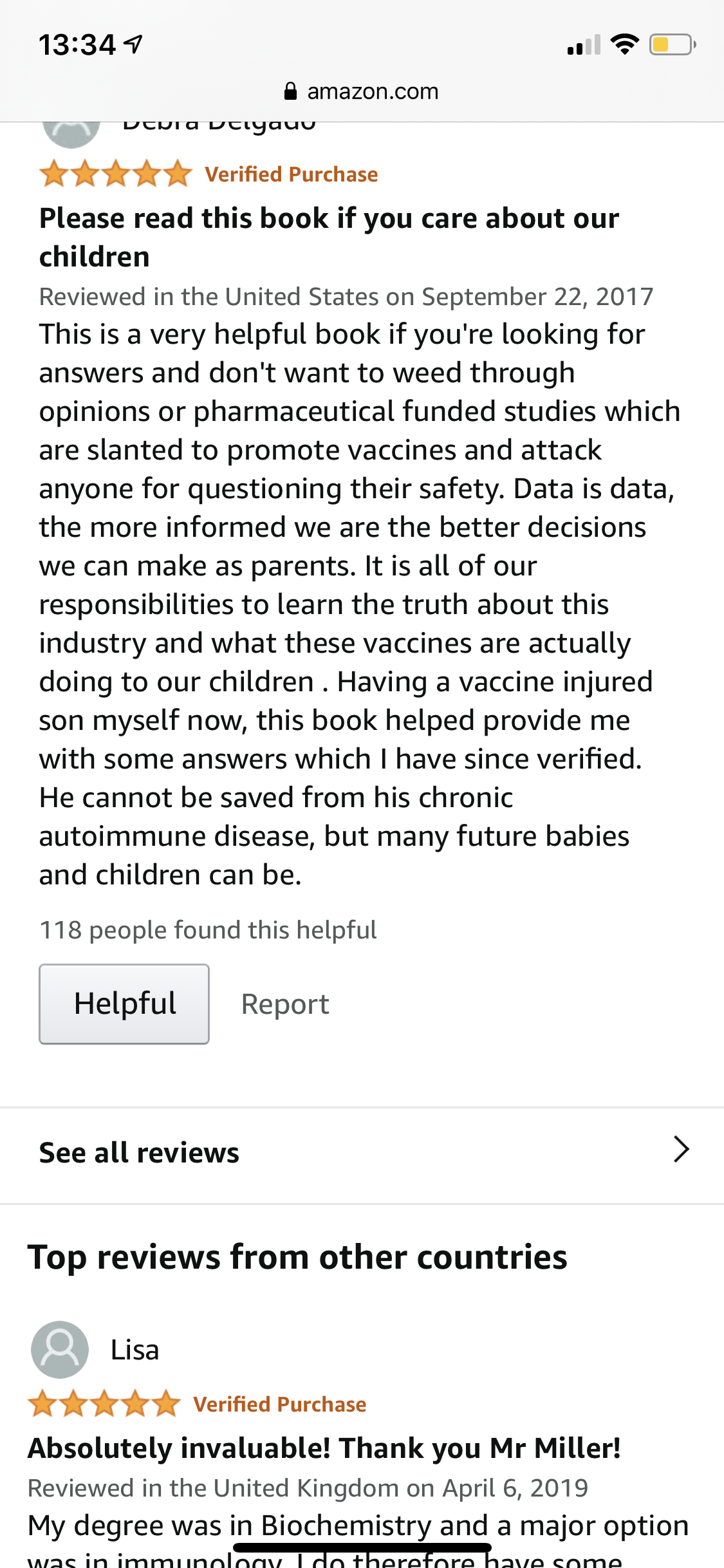The height and width of the screenshot is (1568, 724).
Task: Tap the battery indicator icon
Action: (672, 44)
